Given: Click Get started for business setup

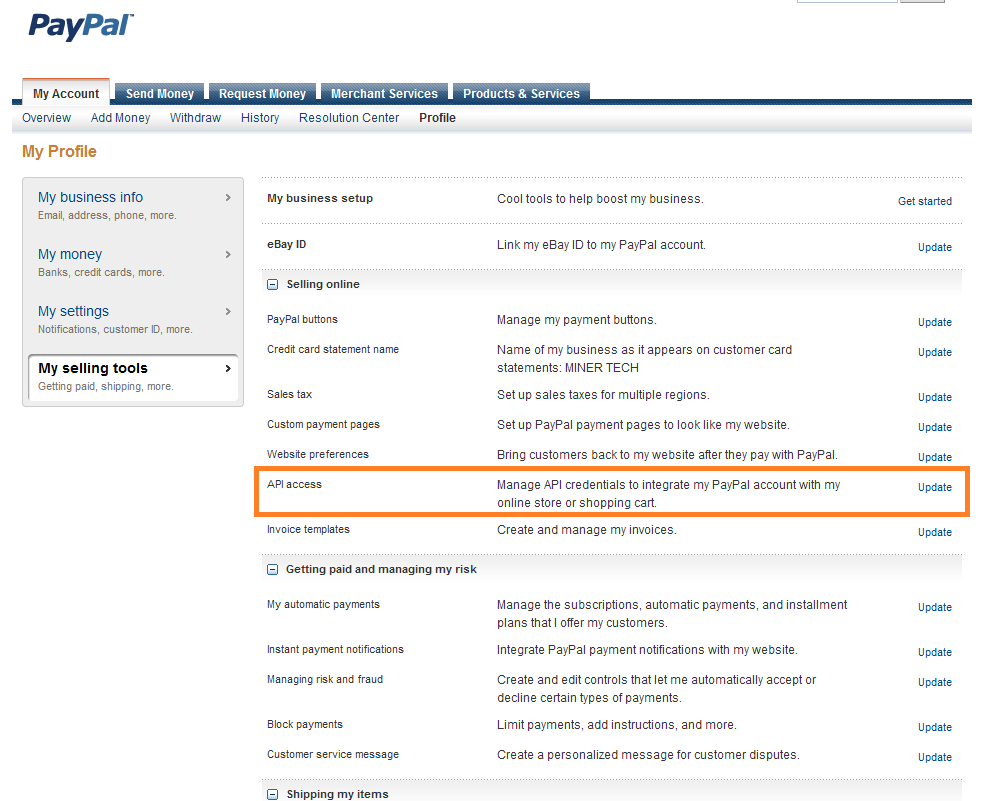Looking at the screenshot, I should point(924,201).
